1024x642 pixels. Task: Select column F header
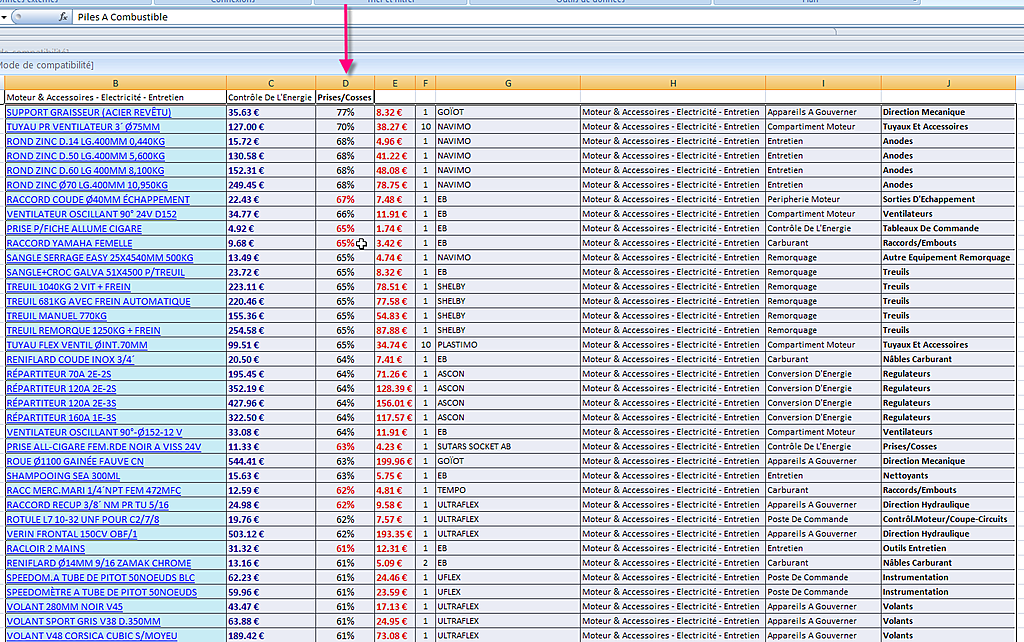(425, 83)
